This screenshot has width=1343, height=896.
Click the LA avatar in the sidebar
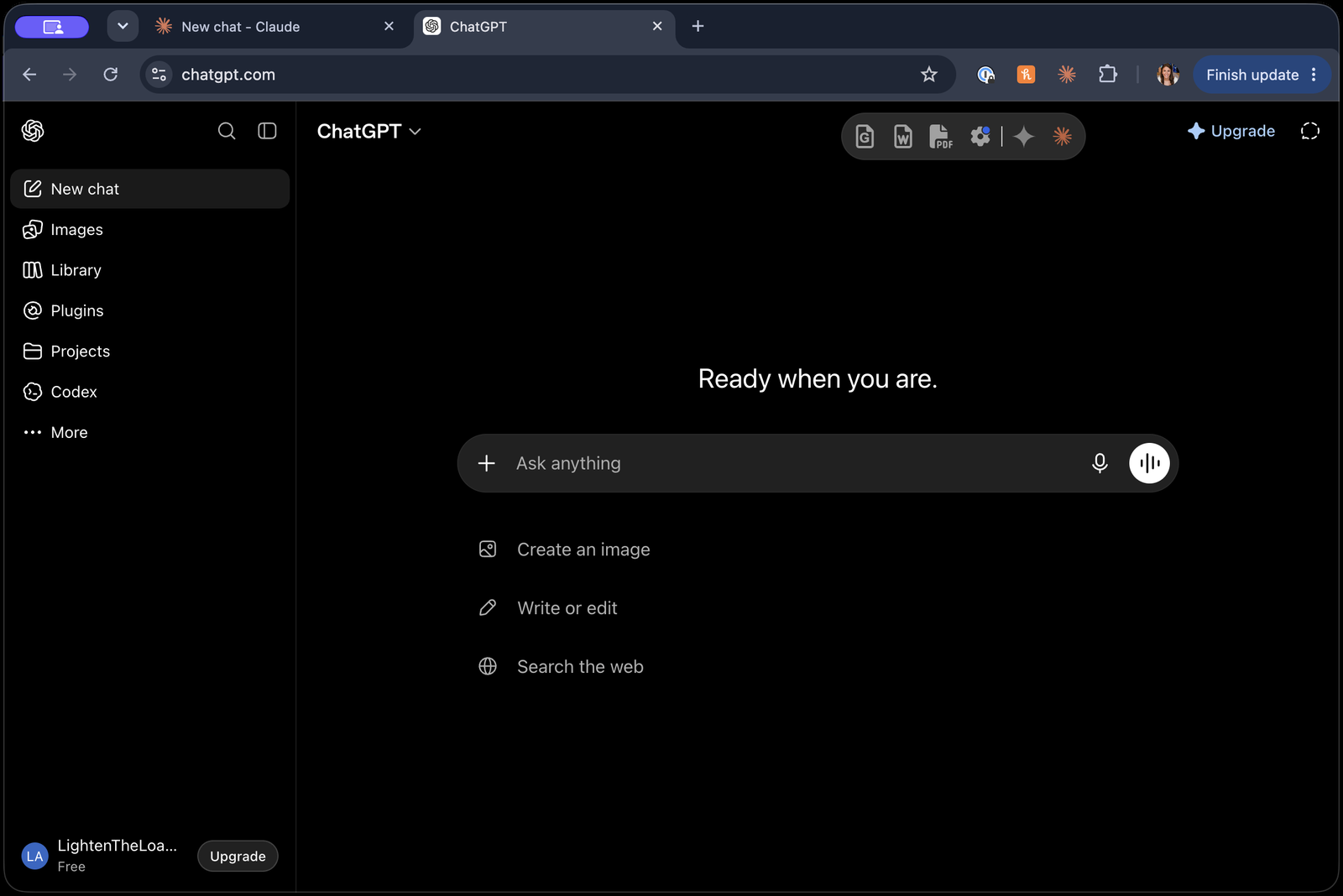(x=34, y=856)
